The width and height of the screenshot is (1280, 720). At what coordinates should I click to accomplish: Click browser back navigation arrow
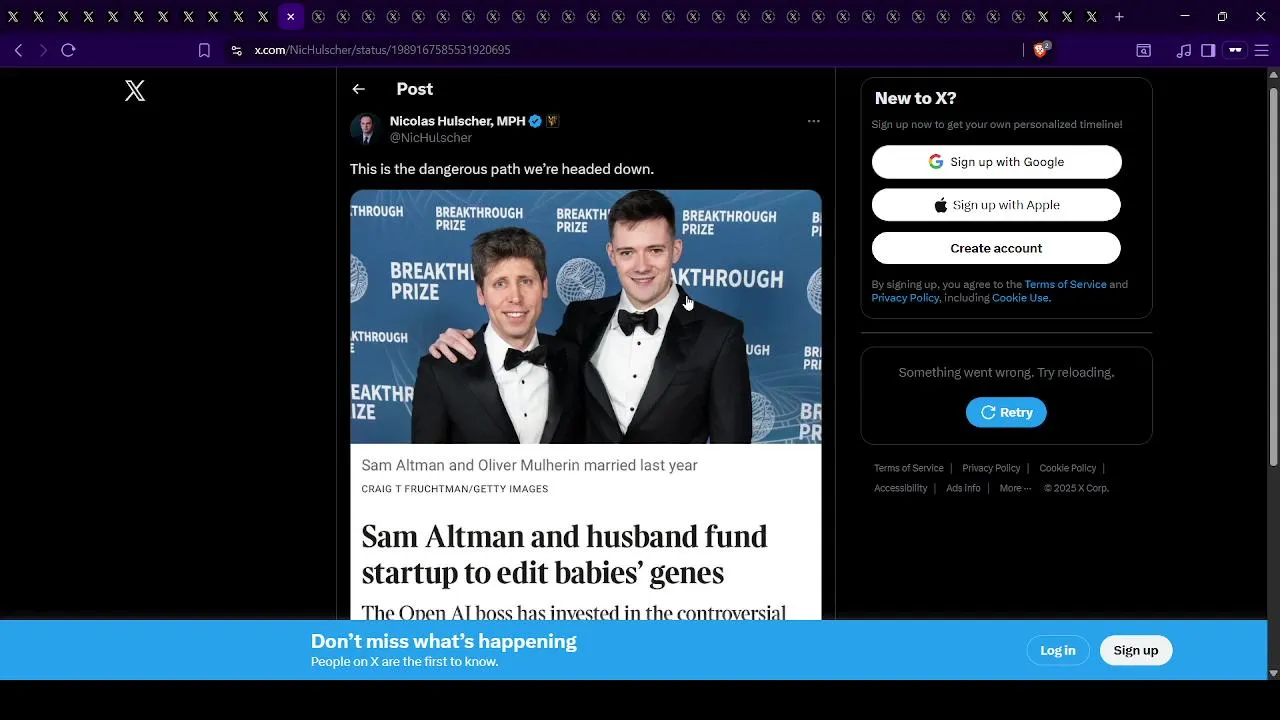(x=18, y=50)
